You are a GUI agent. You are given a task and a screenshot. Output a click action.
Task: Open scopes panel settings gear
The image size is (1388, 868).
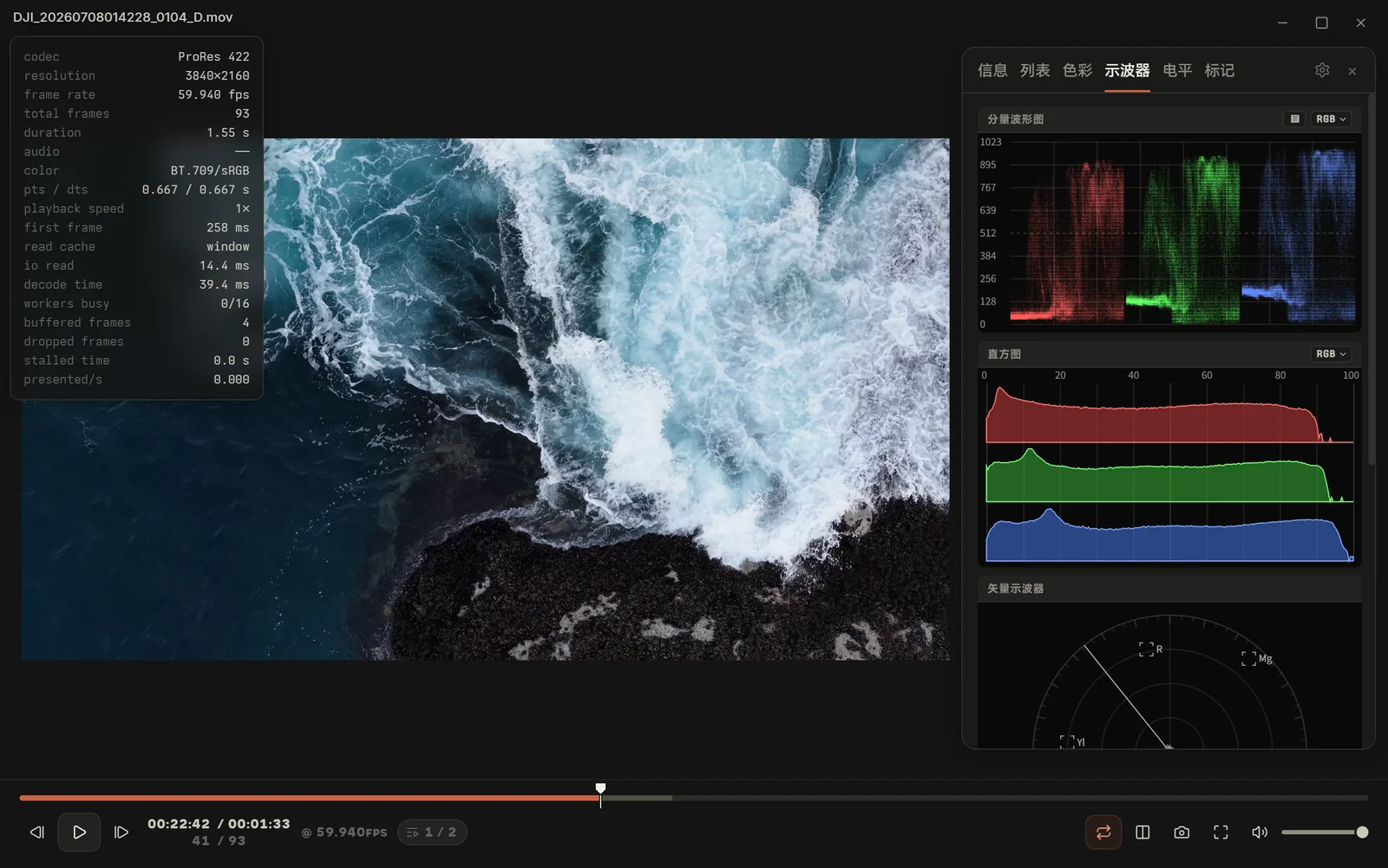tap(1322, 70)
